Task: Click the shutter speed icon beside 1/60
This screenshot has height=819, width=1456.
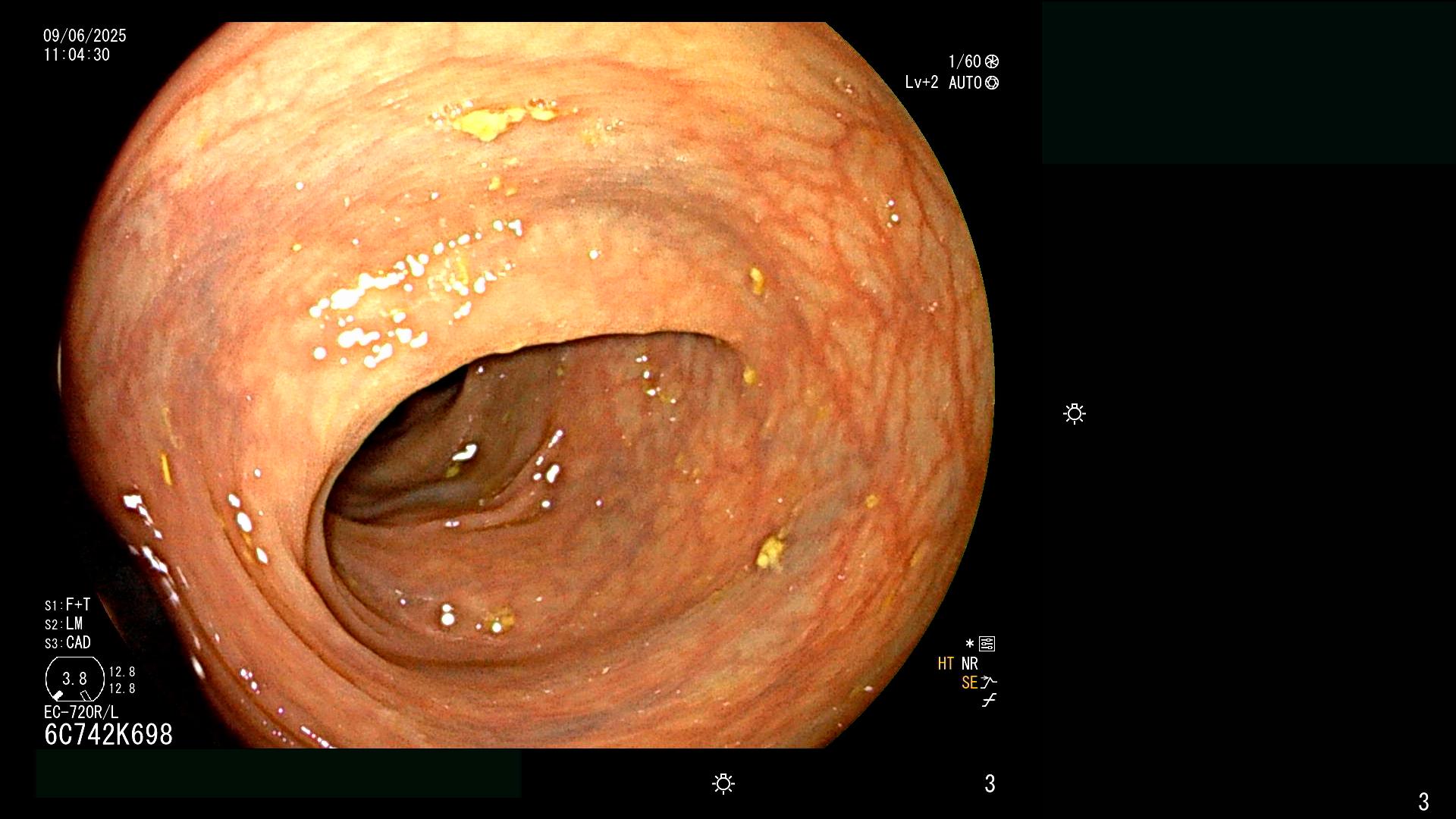Action: tap(991, 61)
